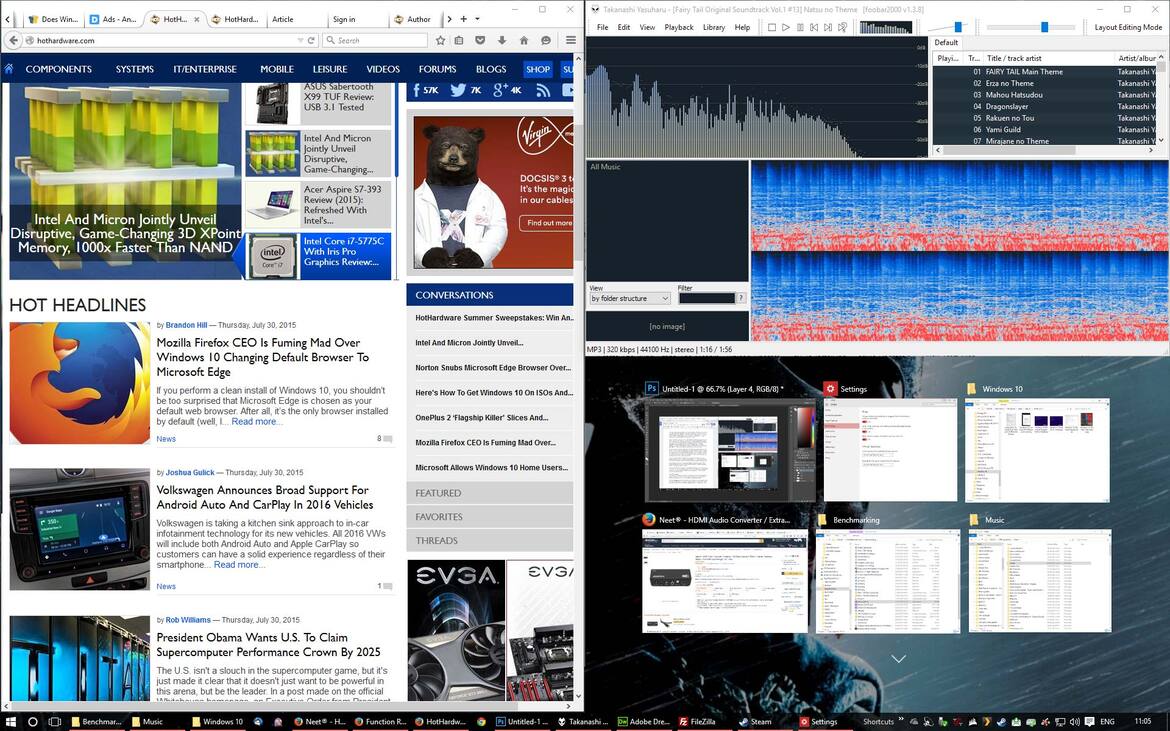Viewport: 1170px width, 731px height.
Task: Pause the track in foobar2000
Action: point(800,28)
